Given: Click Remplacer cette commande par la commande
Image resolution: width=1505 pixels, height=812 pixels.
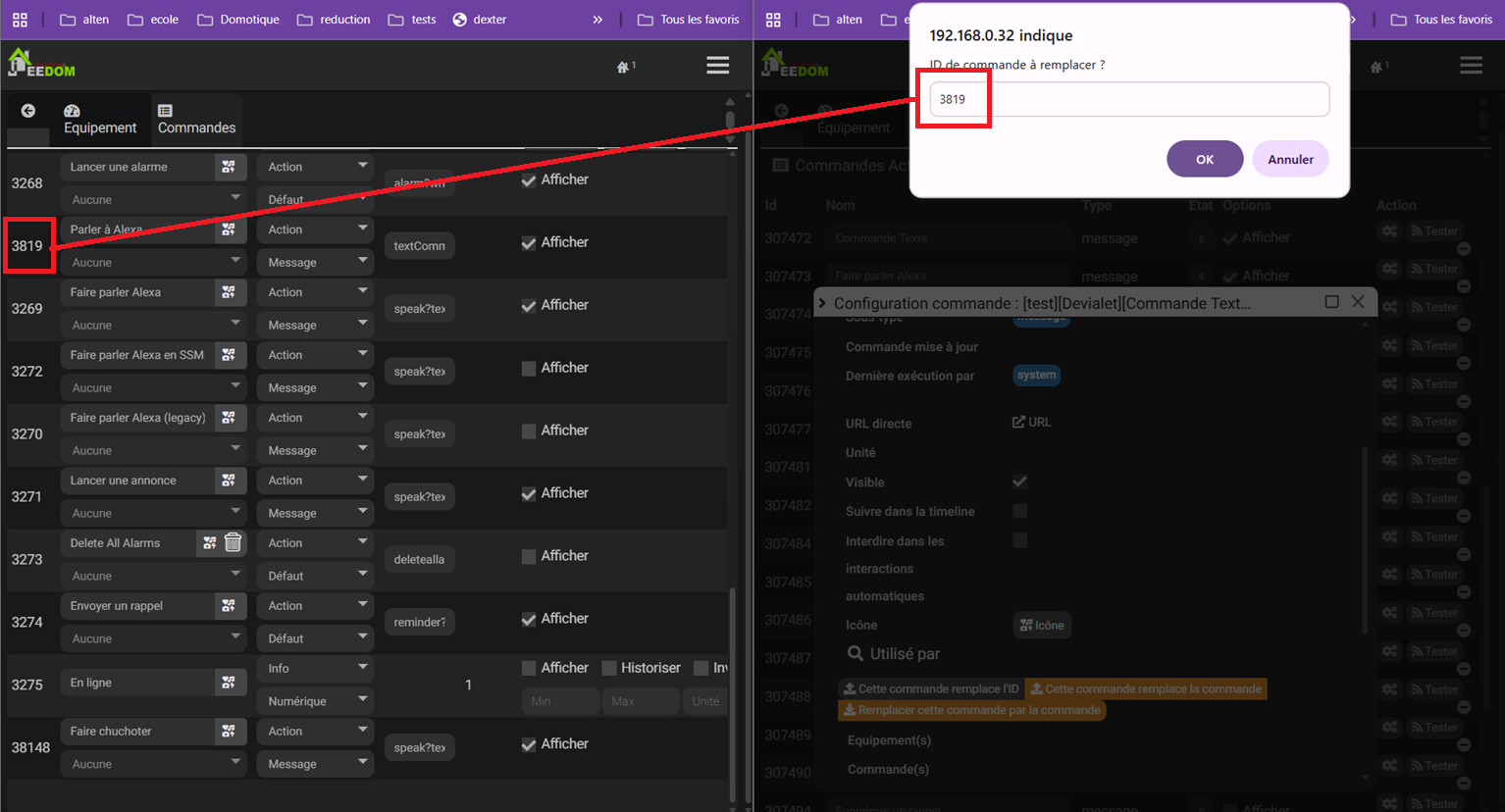Looking at the screenshot, I should (x=972, y=710).
